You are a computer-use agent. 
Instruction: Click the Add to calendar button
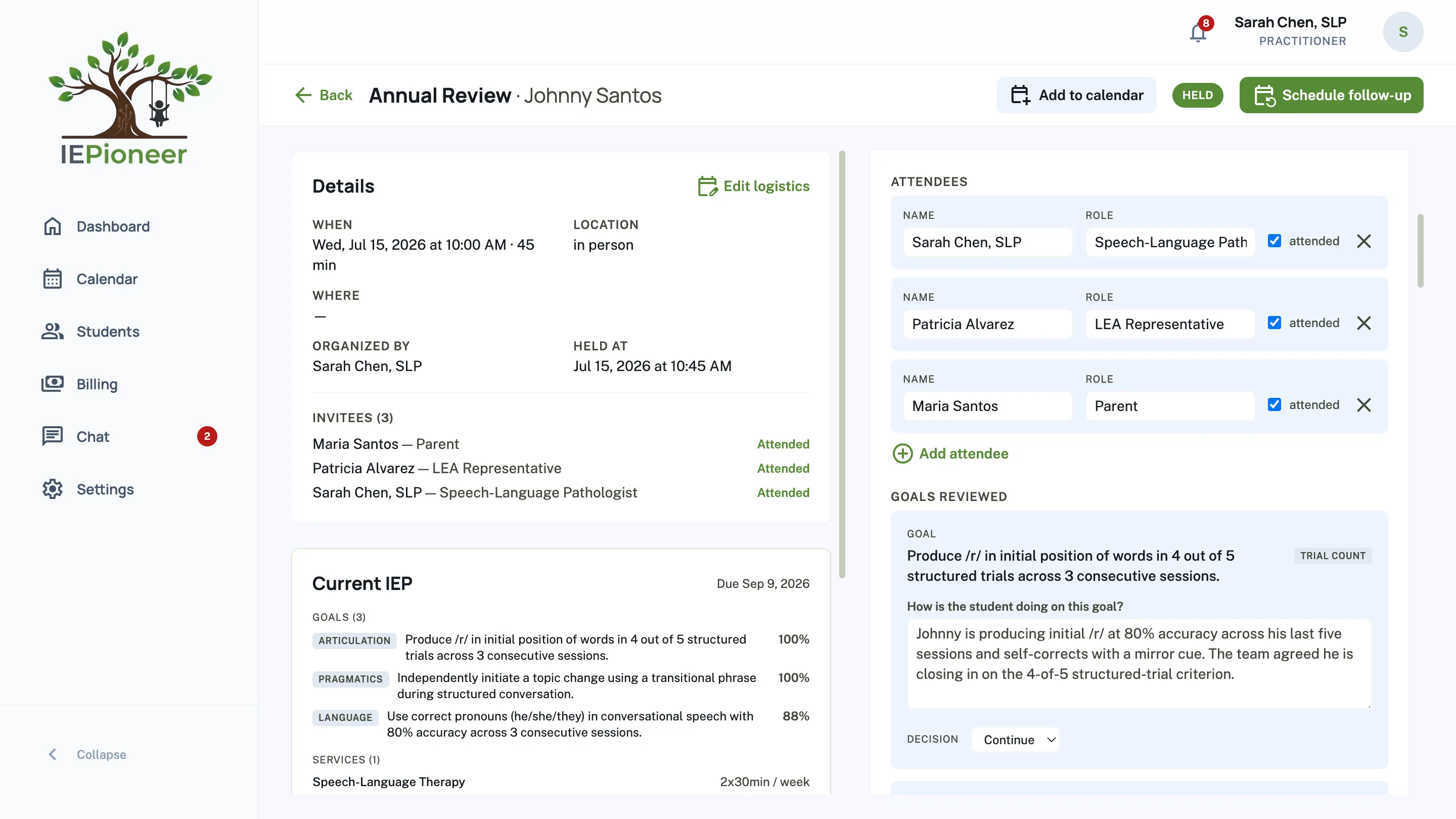pos(1076,95)
